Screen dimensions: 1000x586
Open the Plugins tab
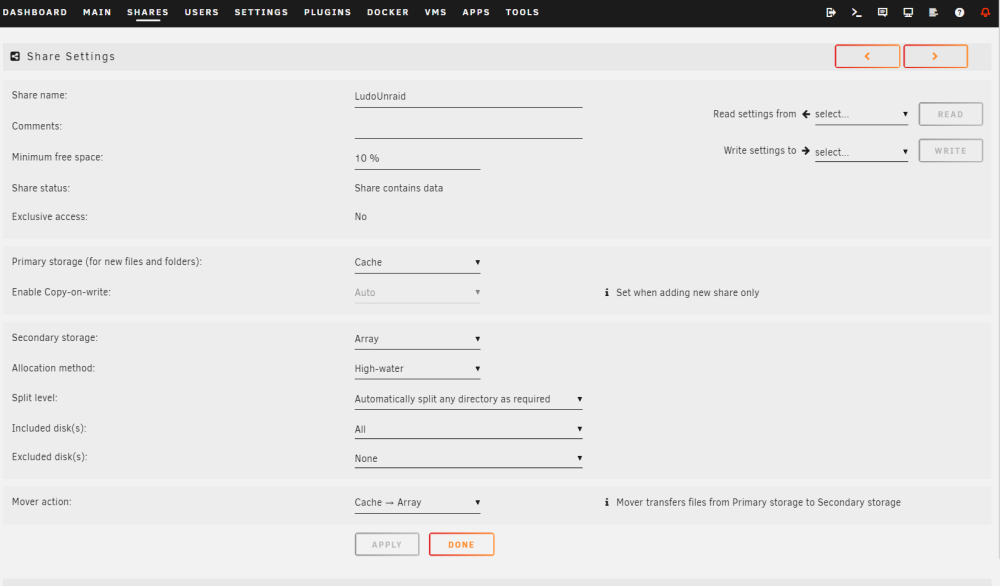pyautogui.click(x=327, y=12)
